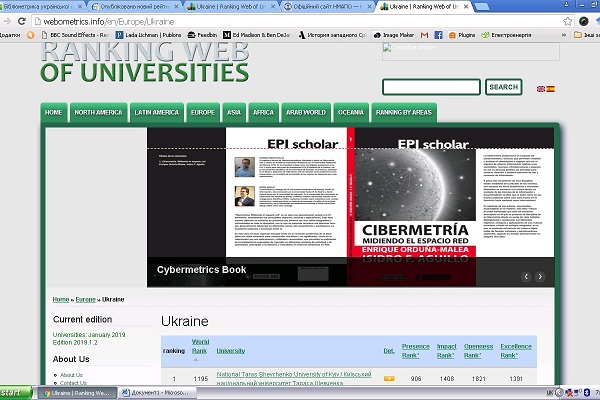
Task: Sort table by Det. column
Action: (389, 351)
